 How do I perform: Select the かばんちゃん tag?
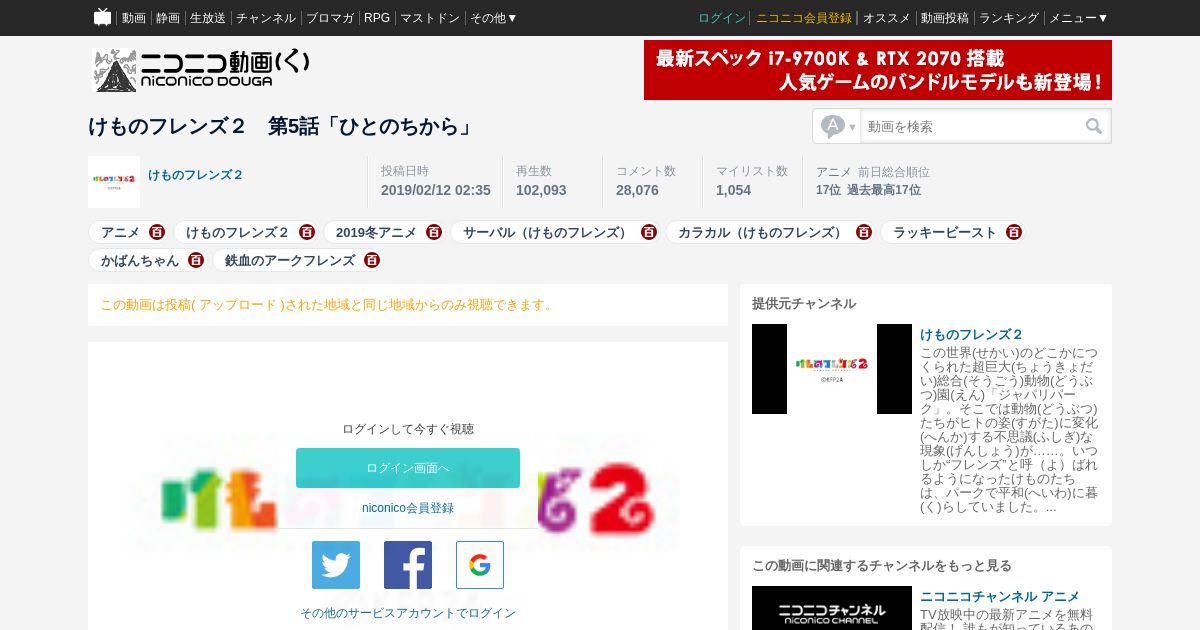pos(140,260)
